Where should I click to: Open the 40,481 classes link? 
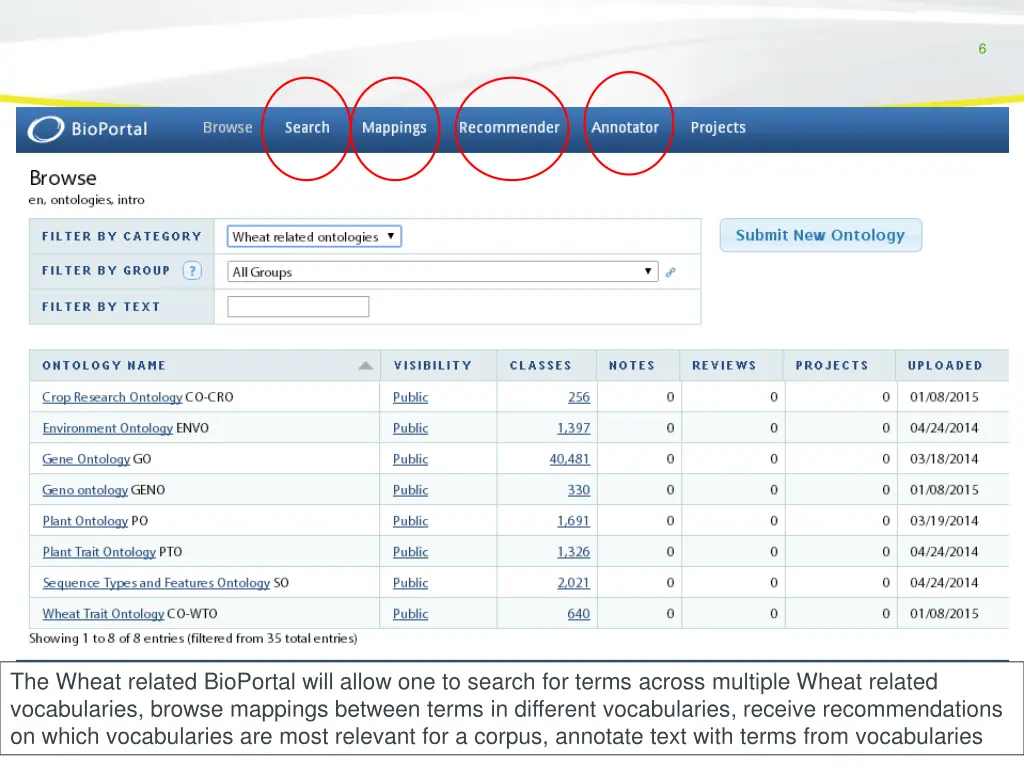coord(569,459)
